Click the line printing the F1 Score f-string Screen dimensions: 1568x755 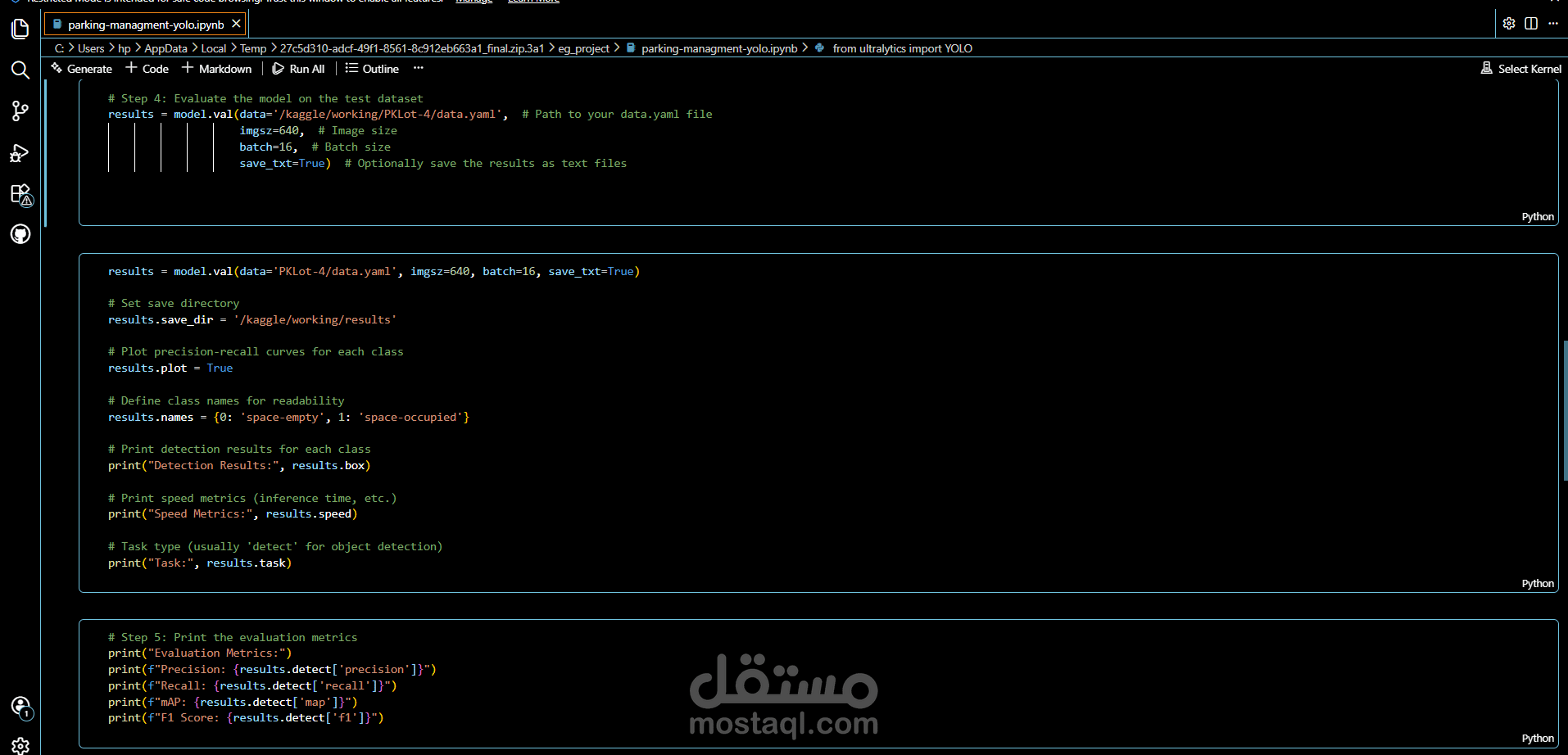(246, 718)
